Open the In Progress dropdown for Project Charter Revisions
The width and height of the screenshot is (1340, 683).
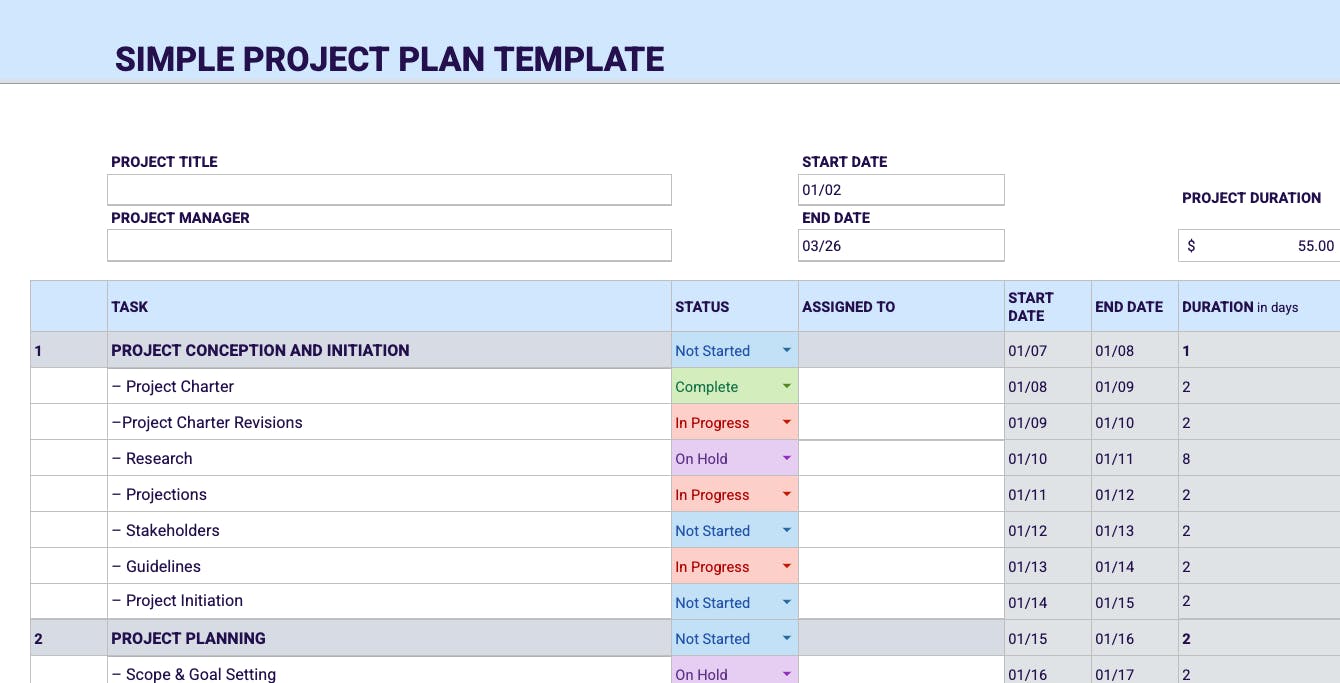click(786, 422)
